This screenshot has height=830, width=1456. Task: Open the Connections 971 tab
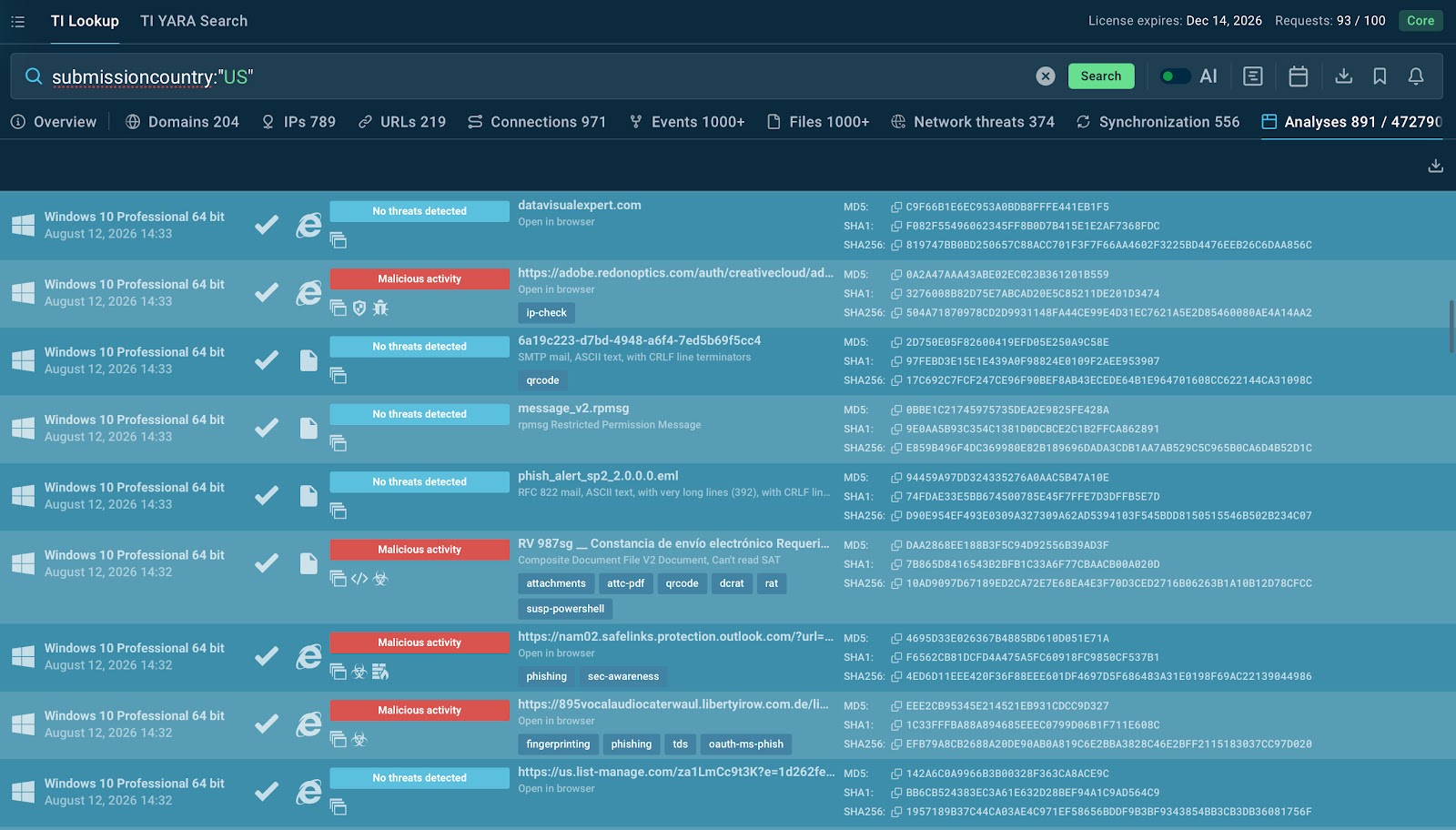[x=537, y=122]
